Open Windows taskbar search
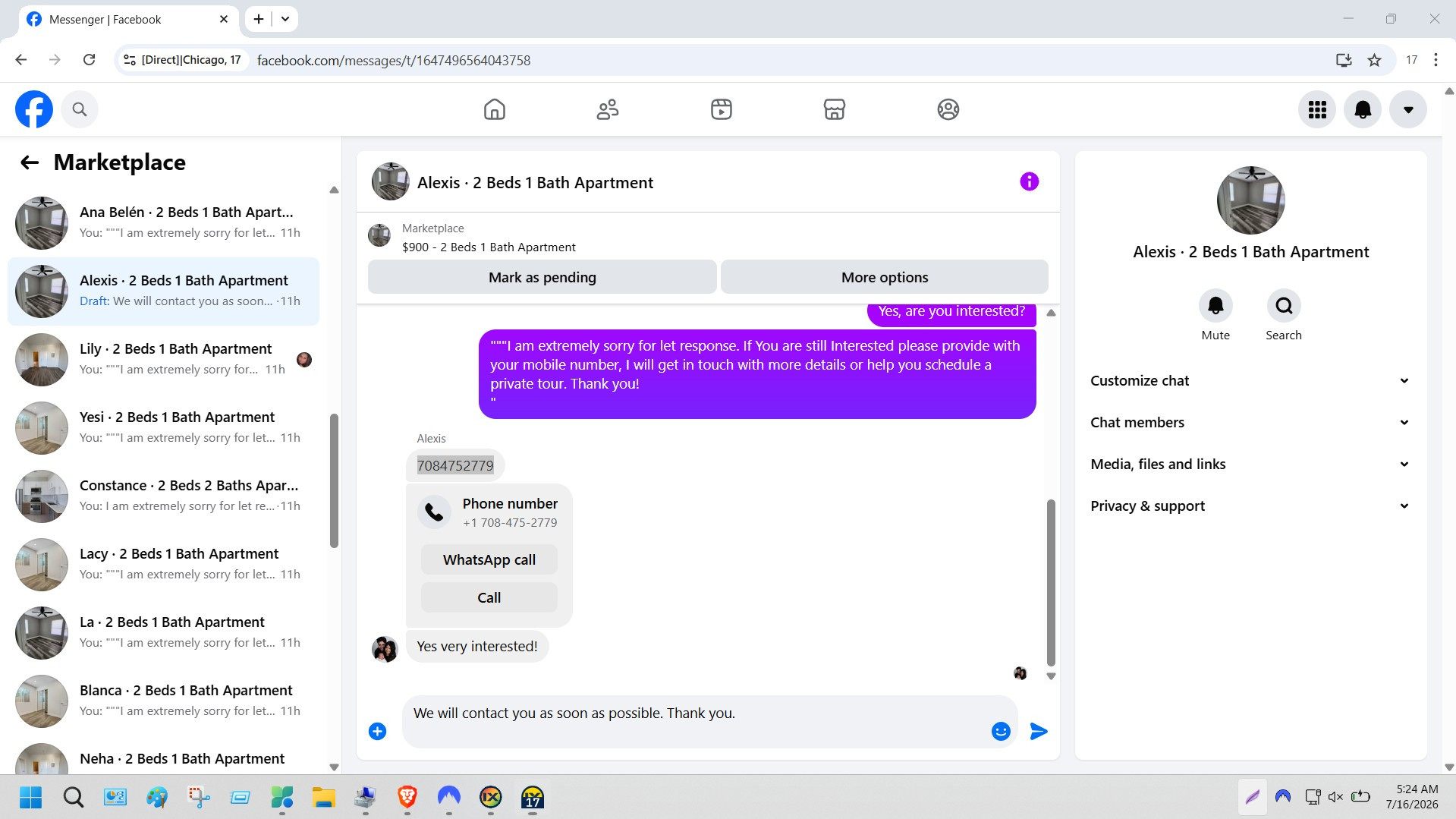 pos(73,797)
